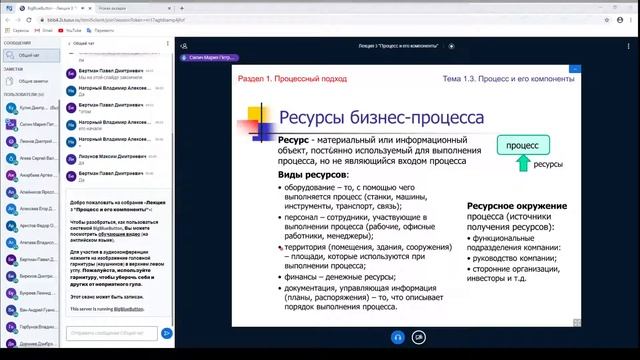Click the message author name Лизунов Максим Дмитриевич

pyautogui.click(x=112, y=156)
